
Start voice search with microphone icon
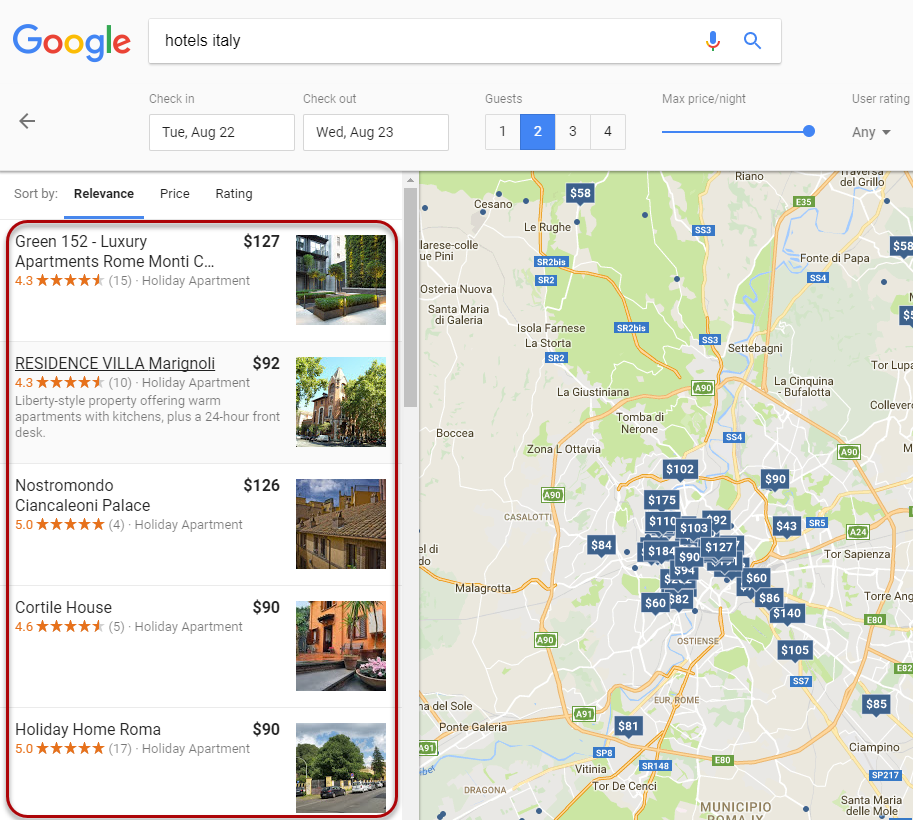(x=713, y=41)
